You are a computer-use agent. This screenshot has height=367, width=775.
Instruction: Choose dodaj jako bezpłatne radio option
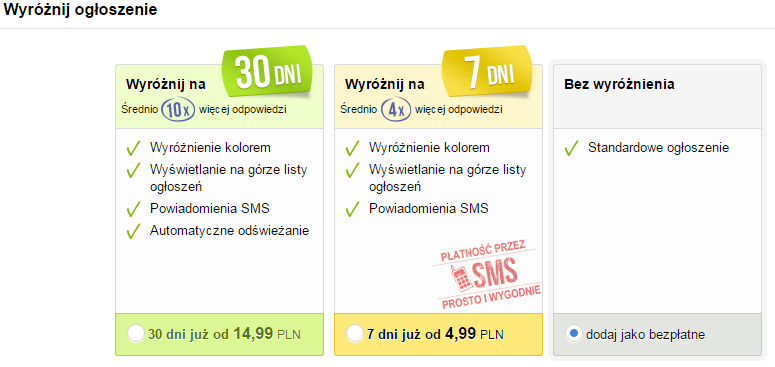pyautogui.click(x=573, y=334)
